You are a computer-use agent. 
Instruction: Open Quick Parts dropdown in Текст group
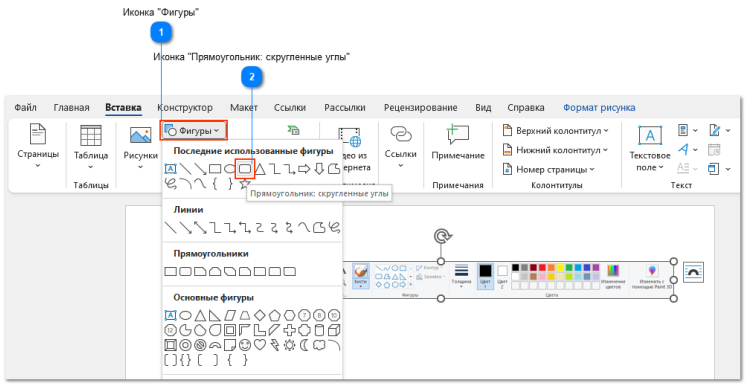coord(688,130)
